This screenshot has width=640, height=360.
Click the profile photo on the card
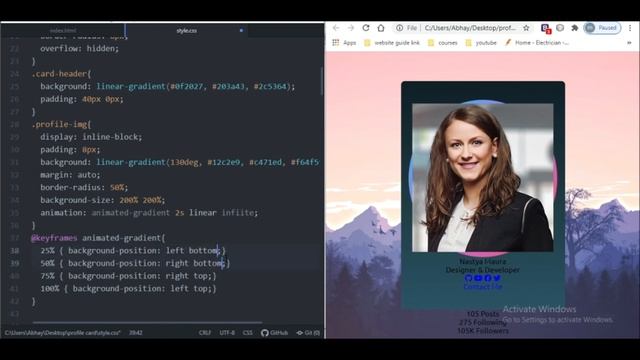tap(482, 177)
